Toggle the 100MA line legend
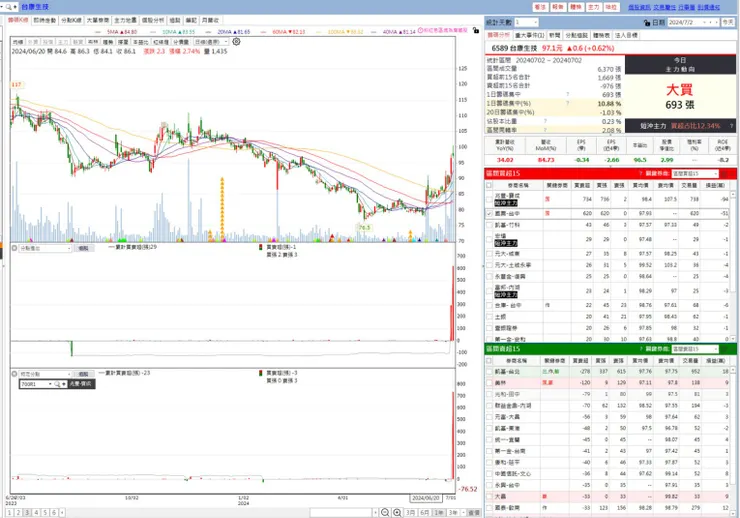 pyautogui.click(x=345, y=32)
